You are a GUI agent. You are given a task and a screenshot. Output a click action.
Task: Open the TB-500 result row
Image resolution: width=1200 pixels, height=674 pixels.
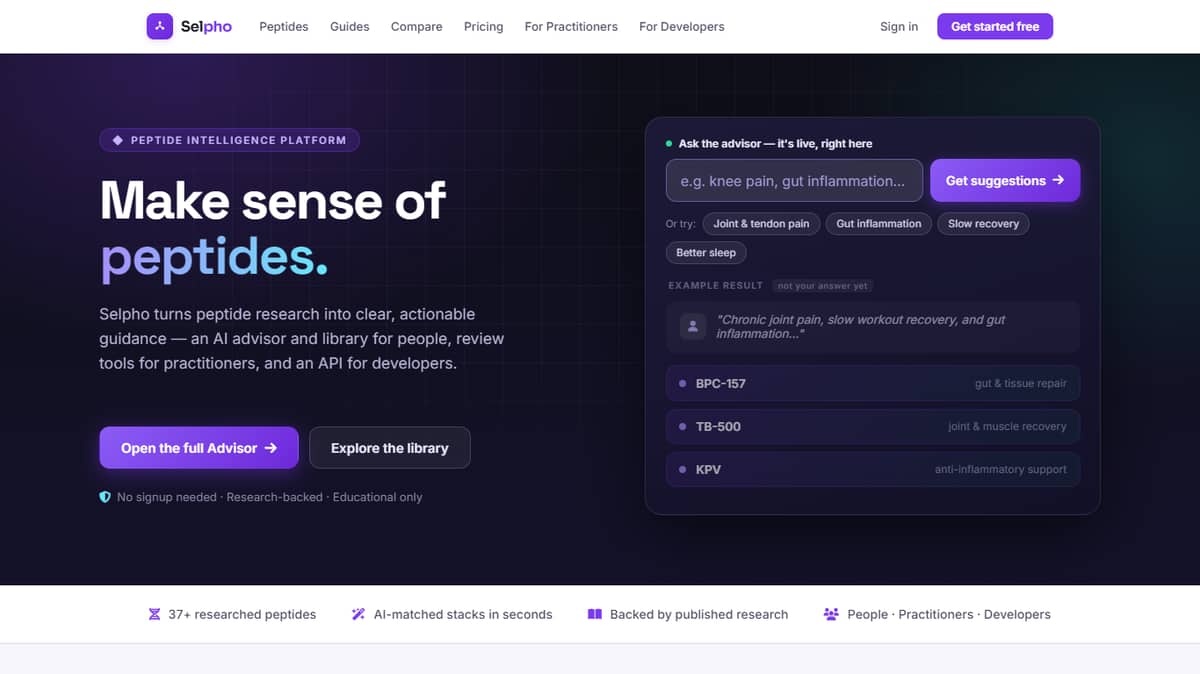pyautogui.click(x=873, y=427)
